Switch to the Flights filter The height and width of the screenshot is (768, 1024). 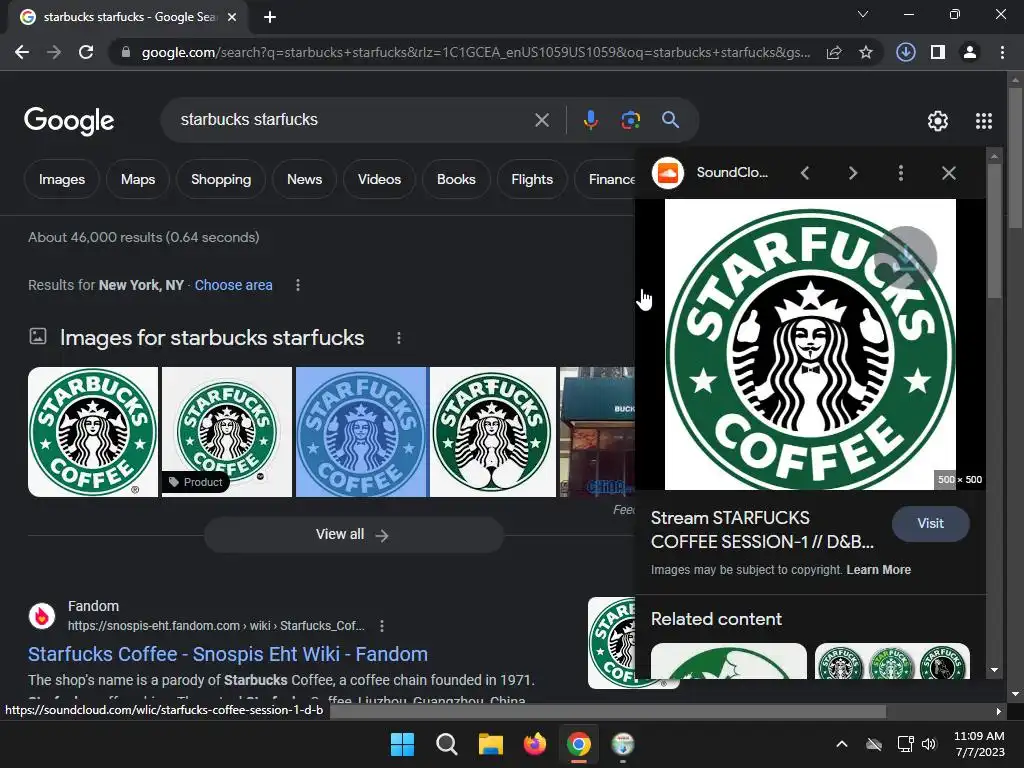pyautogui.click(x=532, y=179)
